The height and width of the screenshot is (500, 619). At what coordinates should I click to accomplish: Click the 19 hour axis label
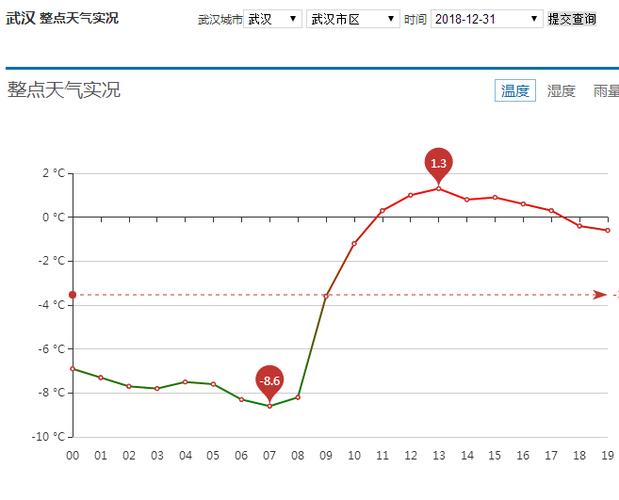(608, 456)
